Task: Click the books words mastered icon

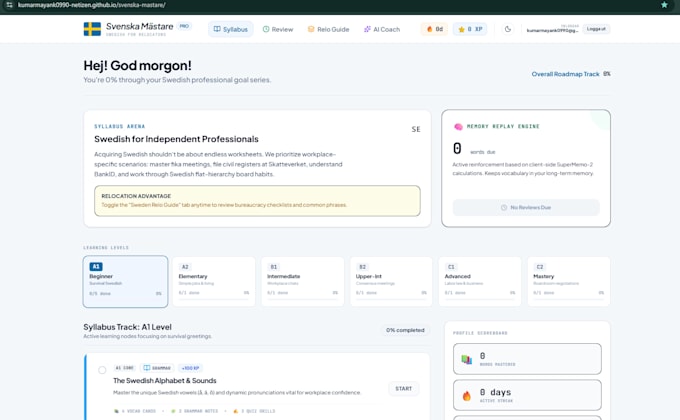Action: (467, 359)
